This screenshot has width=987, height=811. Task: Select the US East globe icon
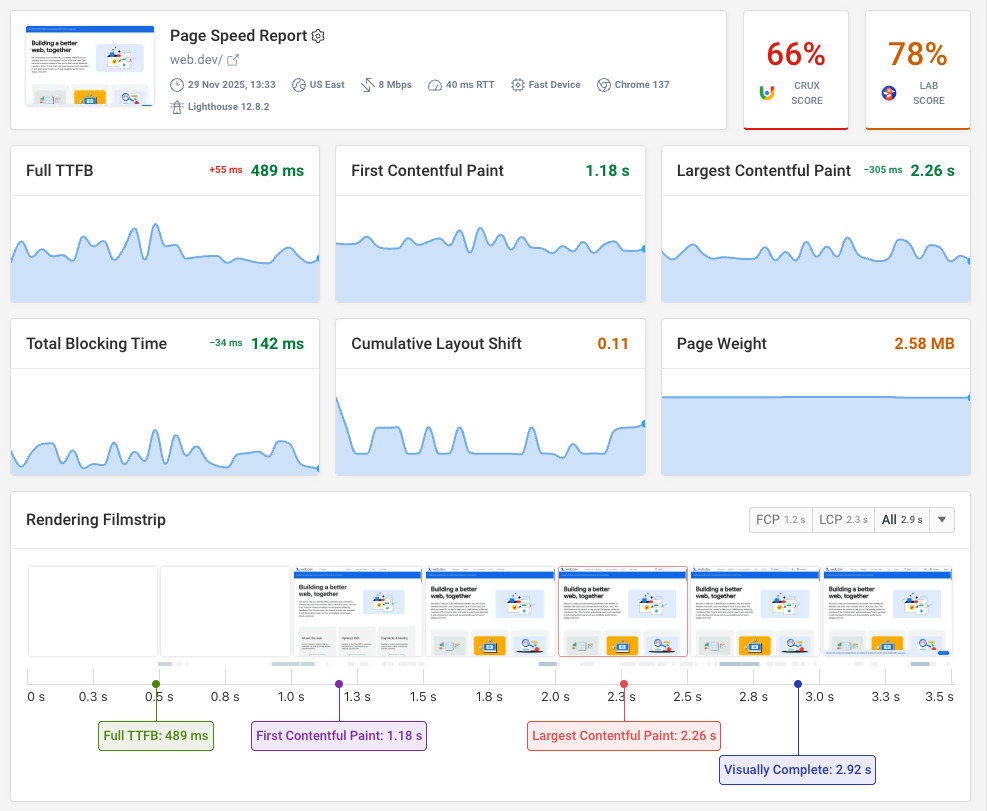tap(298, 84)
